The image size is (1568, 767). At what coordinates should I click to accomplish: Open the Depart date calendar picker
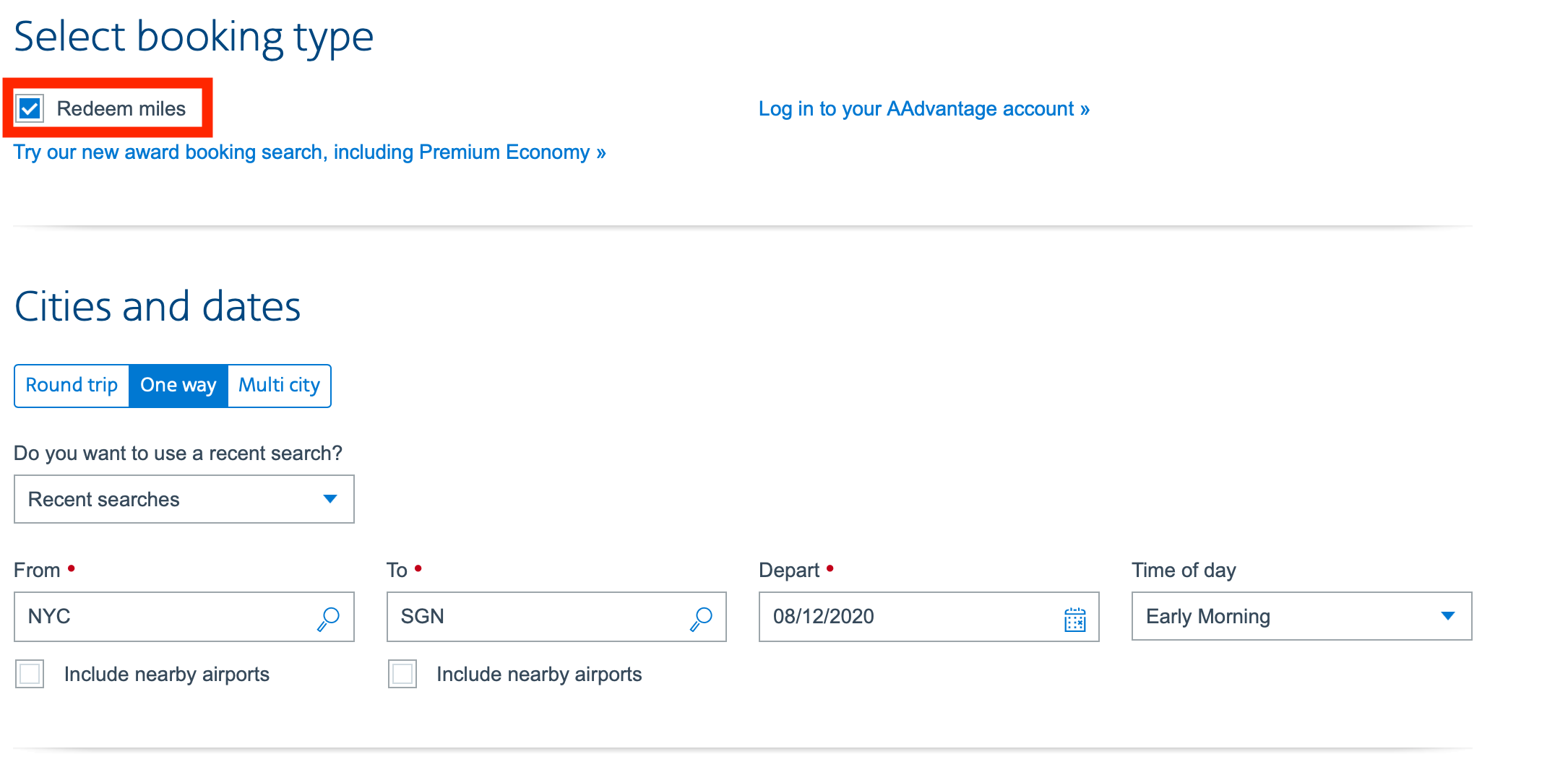click(x=1075, y=619)
